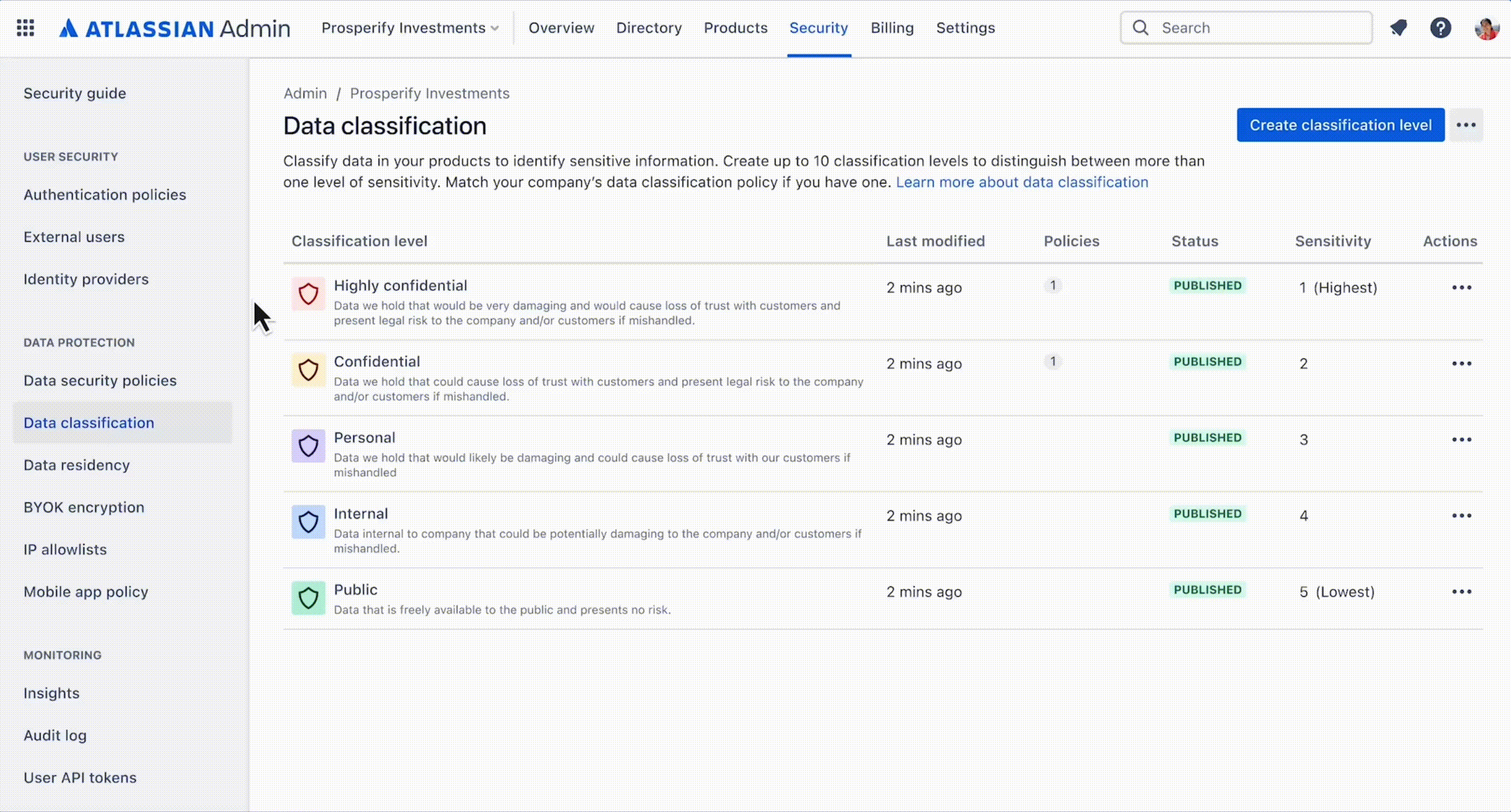Click Create classification level

pyautogui.click(x=1340, y=125)
